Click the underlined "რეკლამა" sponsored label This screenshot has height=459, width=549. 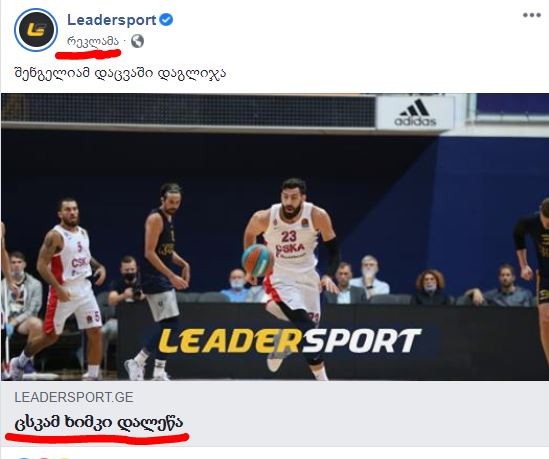pyautogui.click(x=93, y=41)
